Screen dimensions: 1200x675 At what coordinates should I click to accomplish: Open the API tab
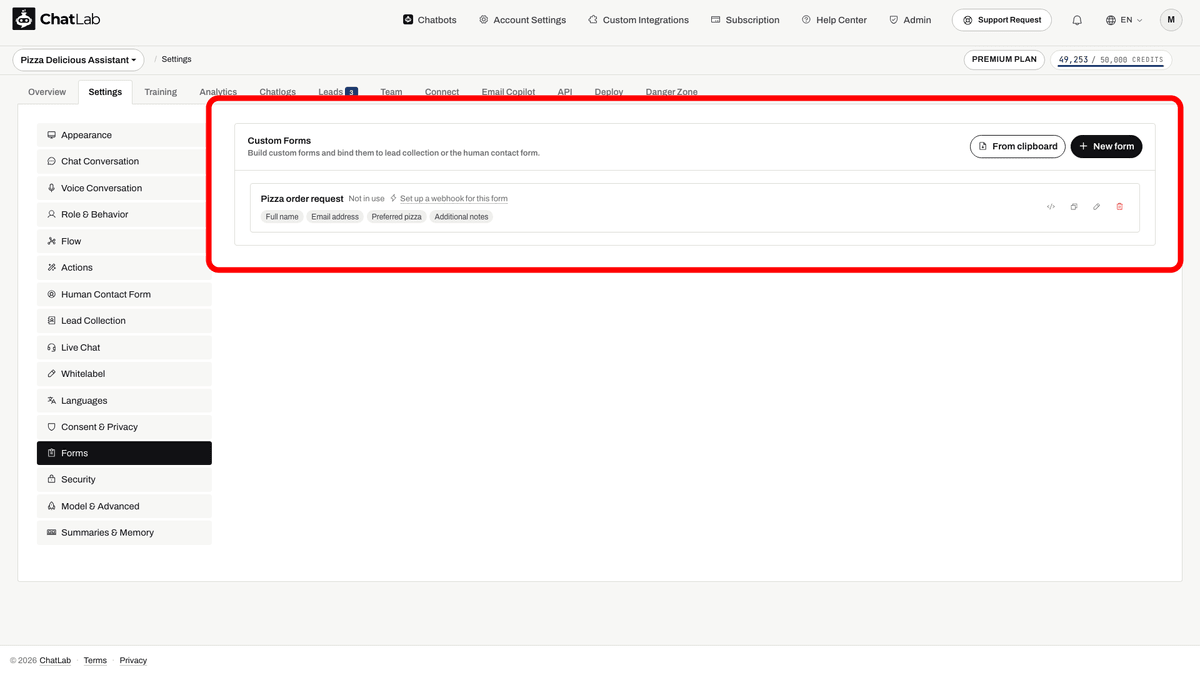tap(565, 92)
